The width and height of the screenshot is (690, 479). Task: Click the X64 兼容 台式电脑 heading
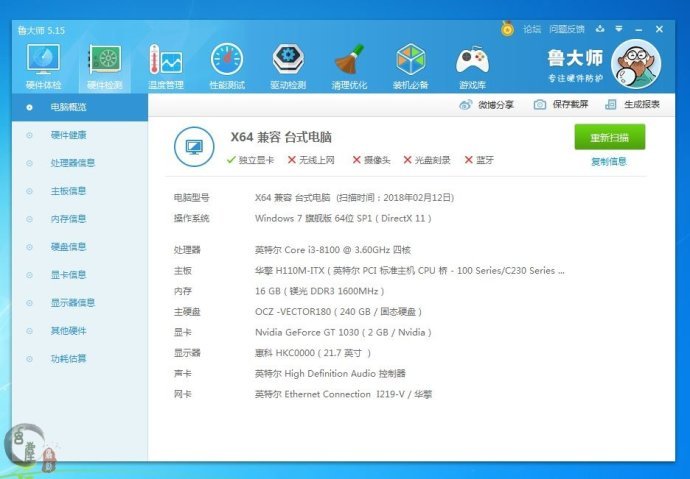click(281, 137)
